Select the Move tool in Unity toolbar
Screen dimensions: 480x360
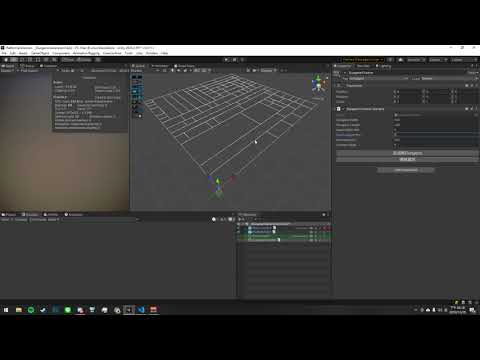click(14, 60)
